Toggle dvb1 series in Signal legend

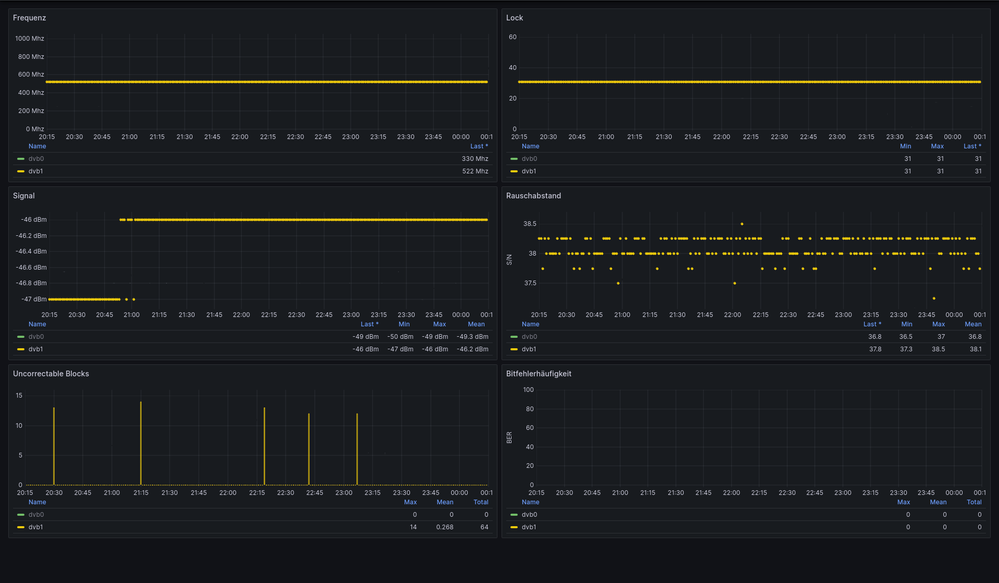click(36, 349)
